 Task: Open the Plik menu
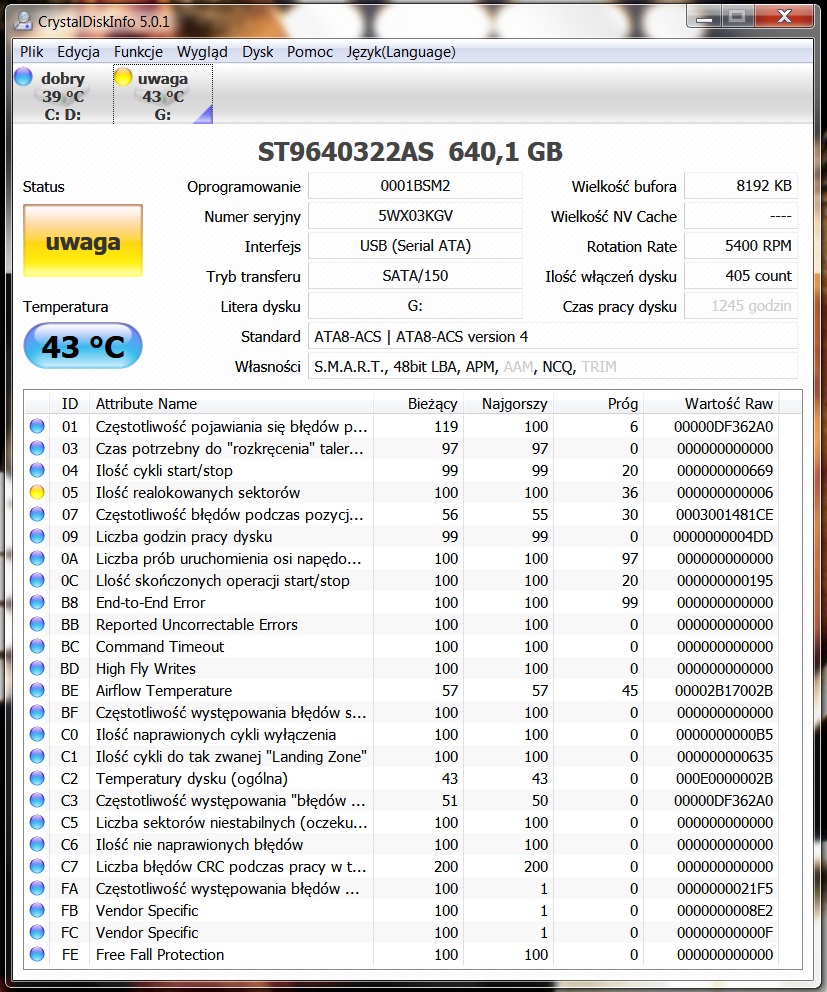pyautogui.click(x=31, y=52)
